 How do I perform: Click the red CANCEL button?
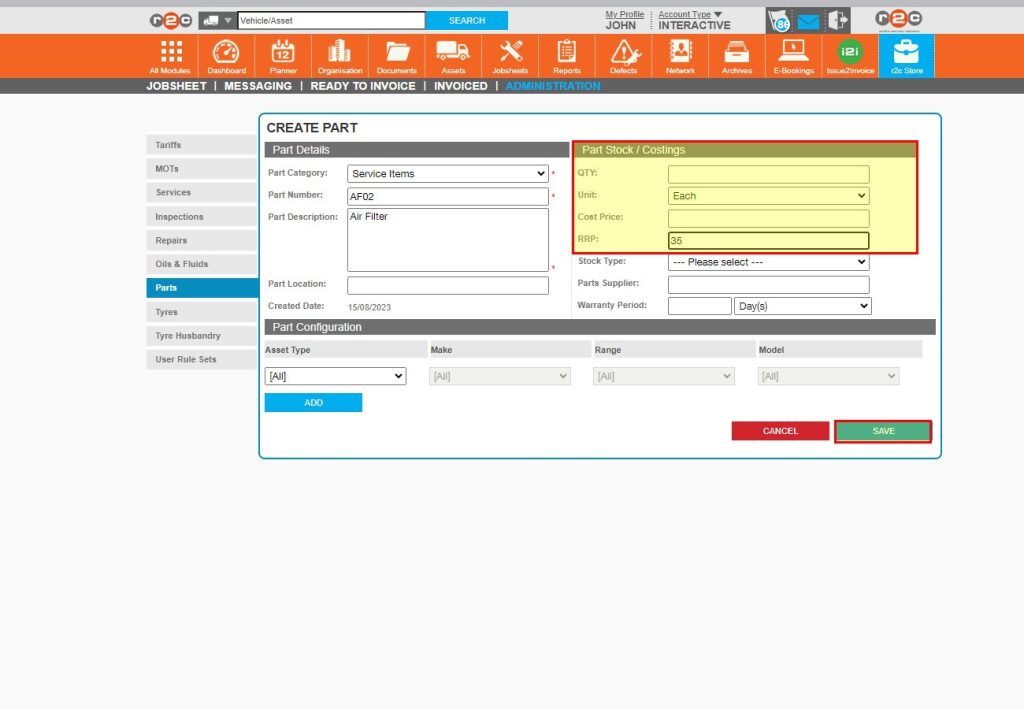[780, 431]
